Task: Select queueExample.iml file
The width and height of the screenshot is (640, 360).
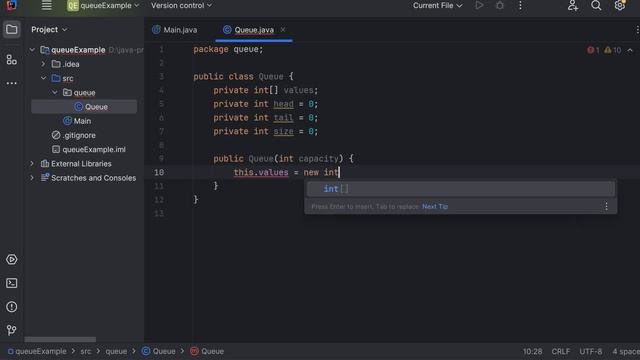Action: (89, 149)
